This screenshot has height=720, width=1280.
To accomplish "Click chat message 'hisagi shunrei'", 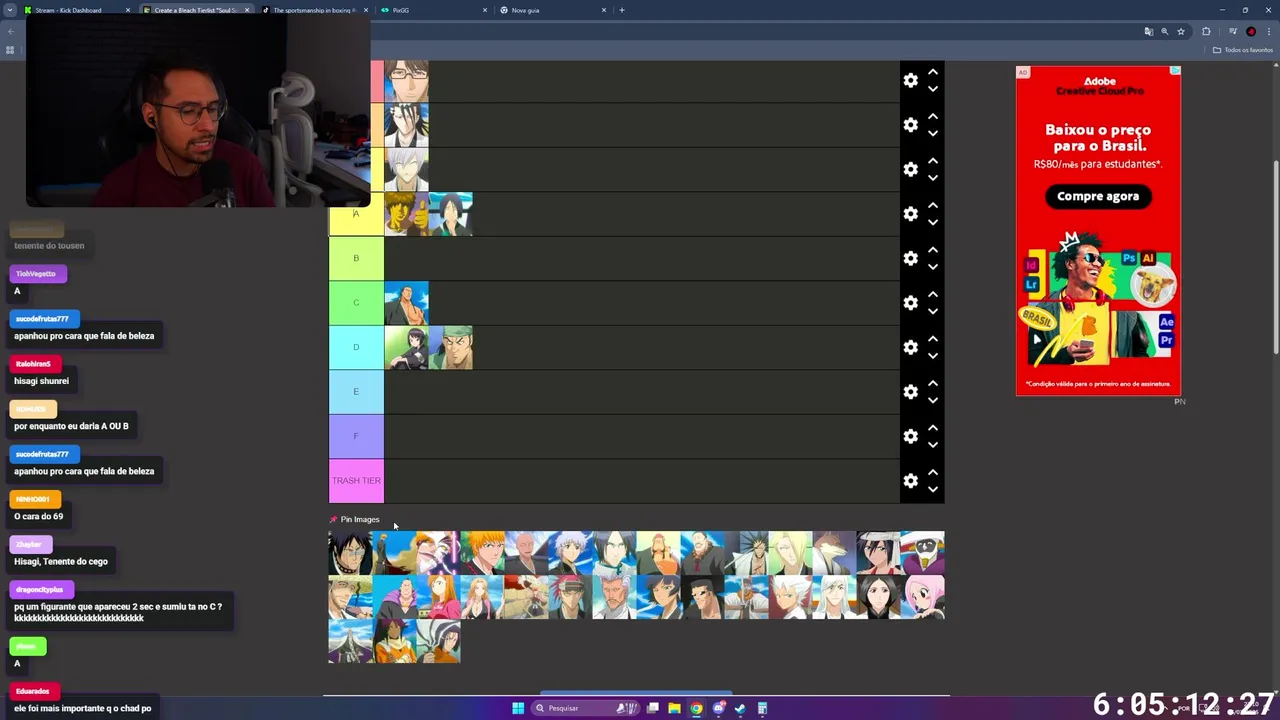I will click(41, 381).
